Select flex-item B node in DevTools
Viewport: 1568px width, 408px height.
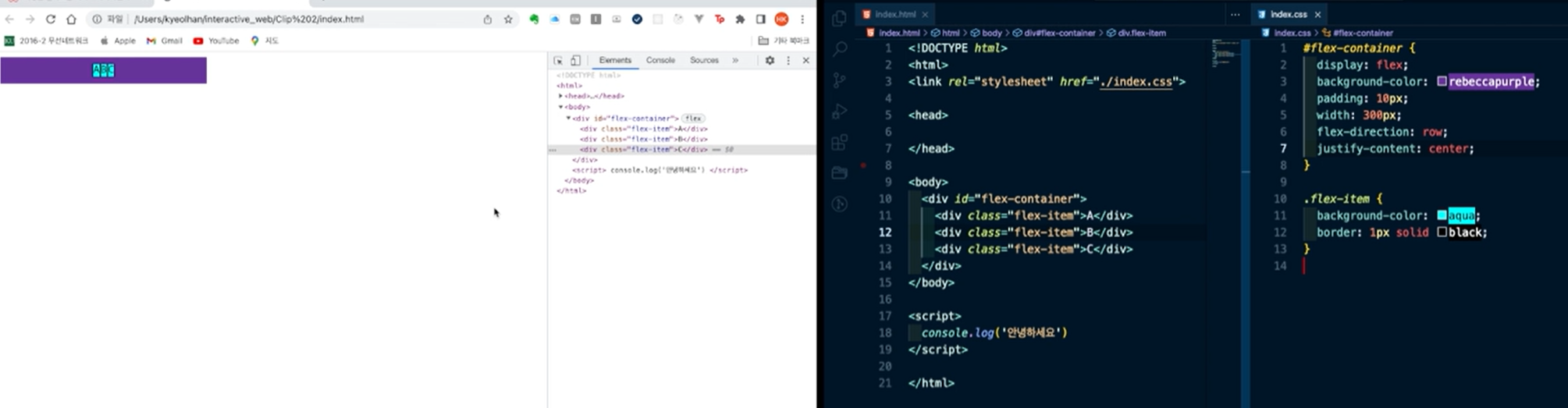tap(644, 139)
